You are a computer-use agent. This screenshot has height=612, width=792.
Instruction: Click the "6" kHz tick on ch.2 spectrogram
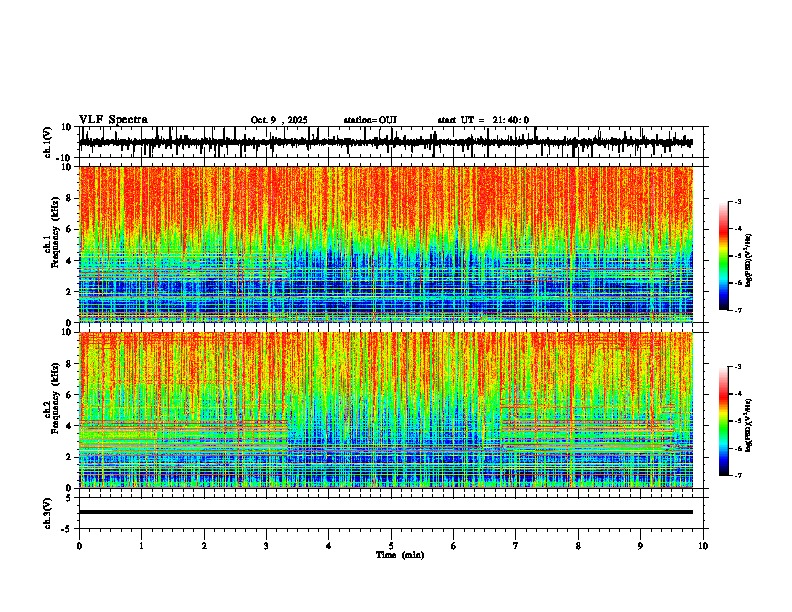pyautogui.click(x=70, y=395)
